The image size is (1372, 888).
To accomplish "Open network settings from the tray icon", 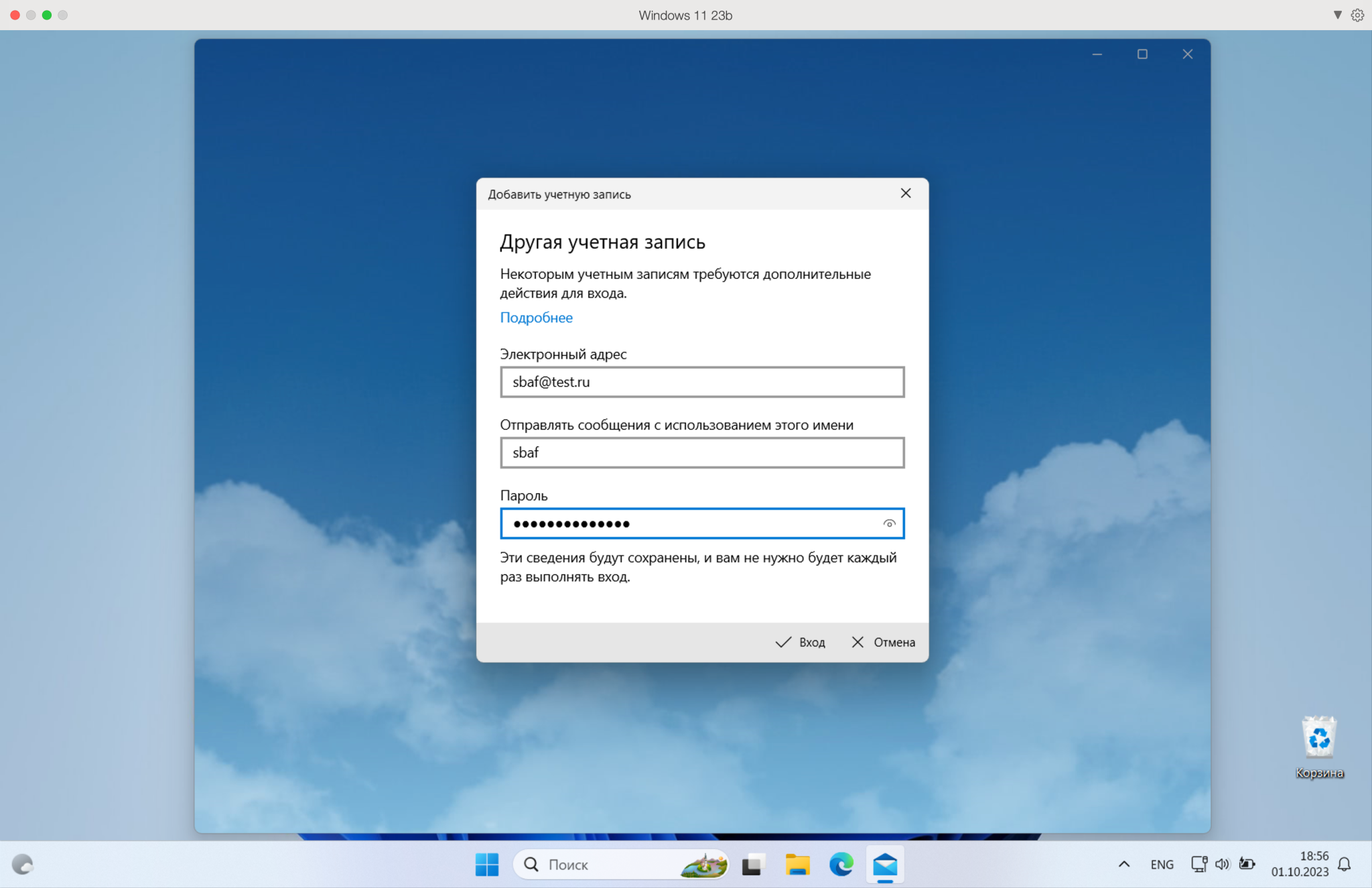I will (1198, 864).
